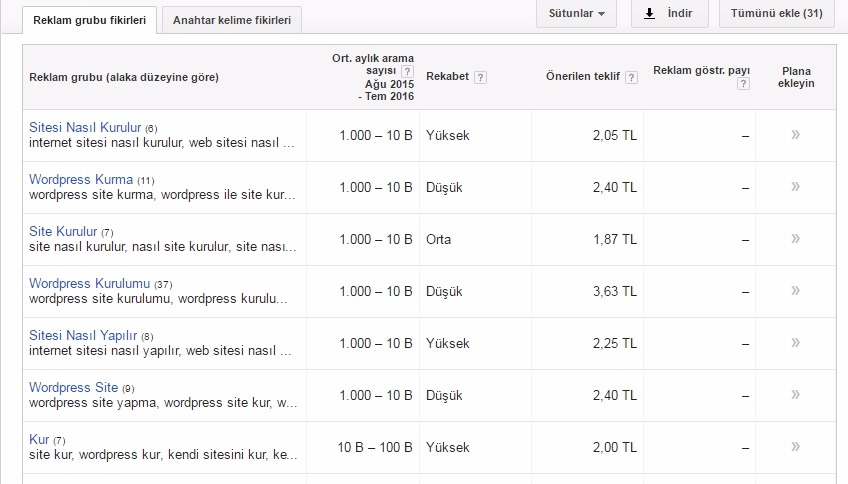Open help icon next to Rekabet

click(x=480, y=77)
